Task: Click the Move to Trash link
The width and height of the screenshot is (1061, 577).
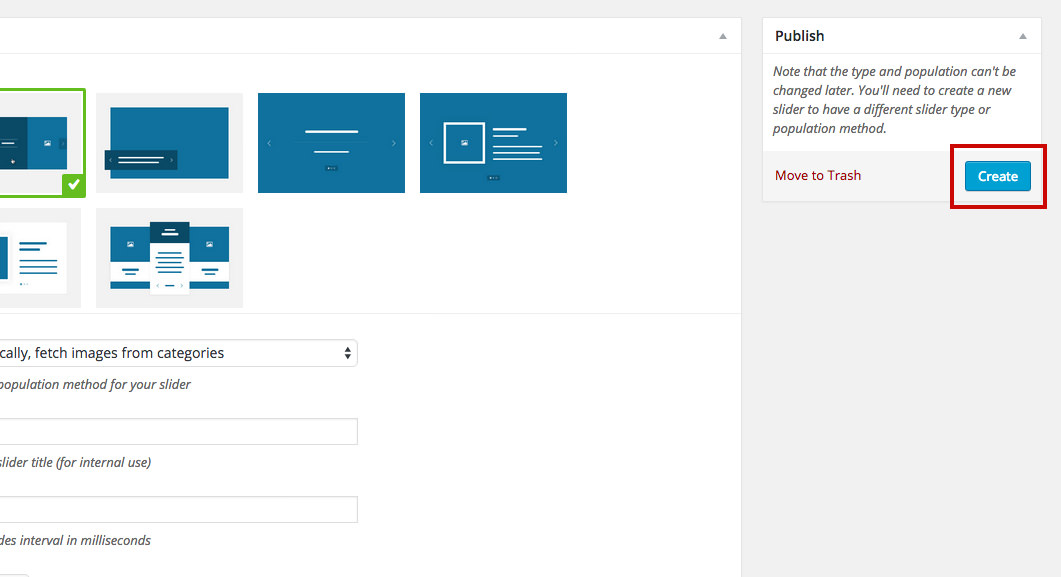Action: [x=817, y=175]
